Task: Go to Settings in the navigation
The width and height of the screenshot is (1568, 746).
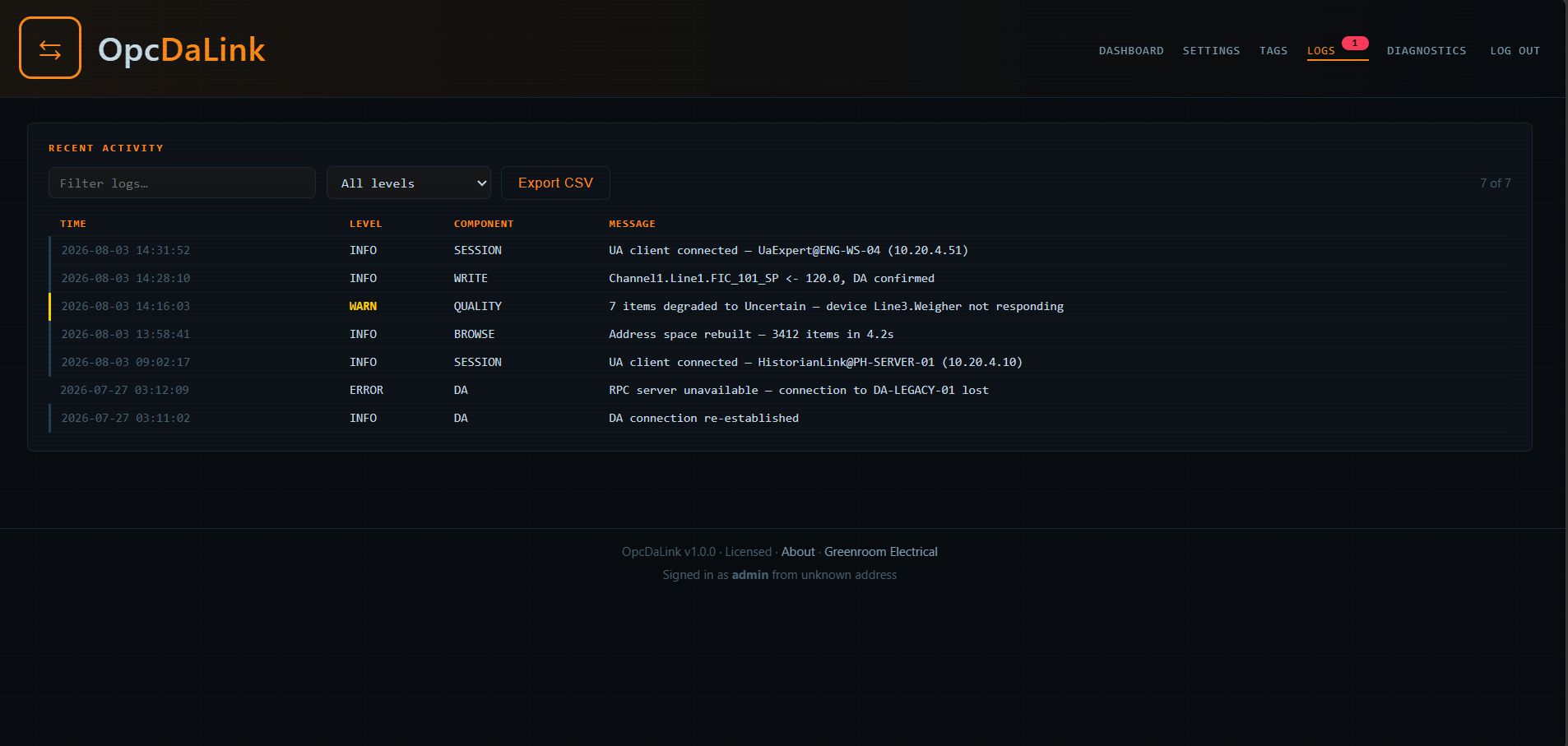Action: 1211,51
